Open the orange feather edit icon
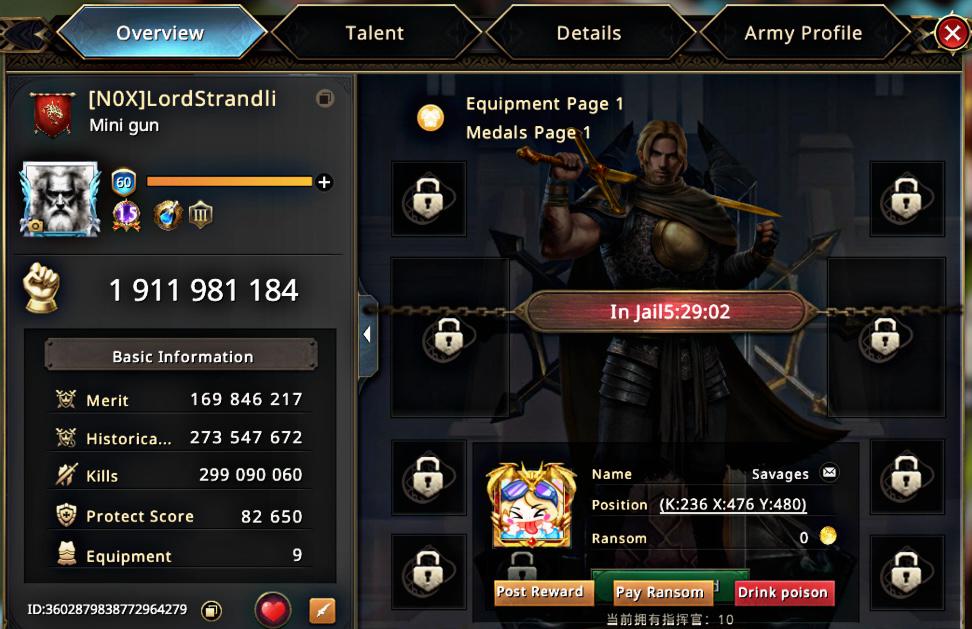The width and height of the screenshot is (972, 629). (322, 611)
